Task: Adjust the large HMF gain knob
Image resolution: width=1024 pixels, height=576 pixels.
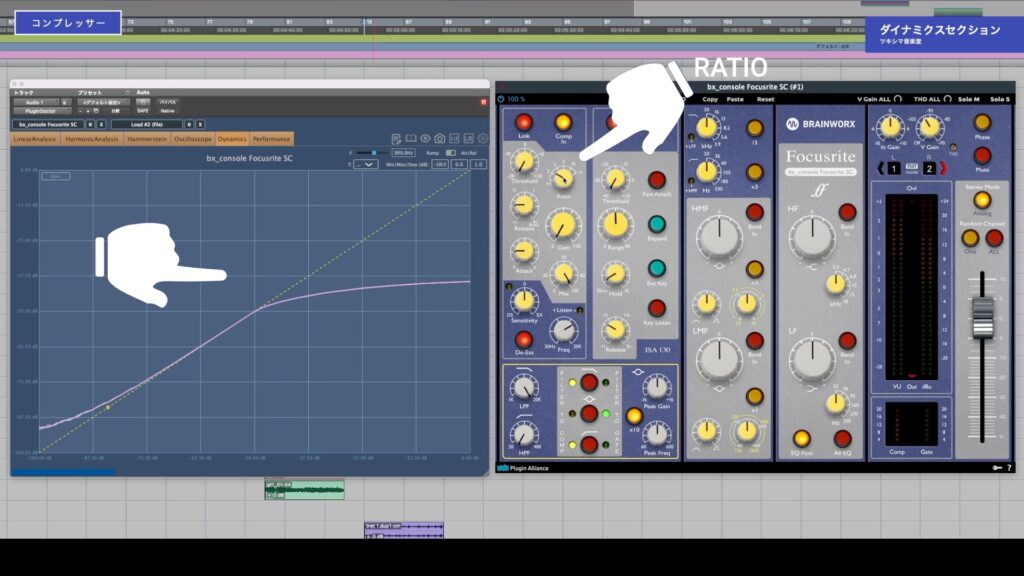Action: pos(719,236)
